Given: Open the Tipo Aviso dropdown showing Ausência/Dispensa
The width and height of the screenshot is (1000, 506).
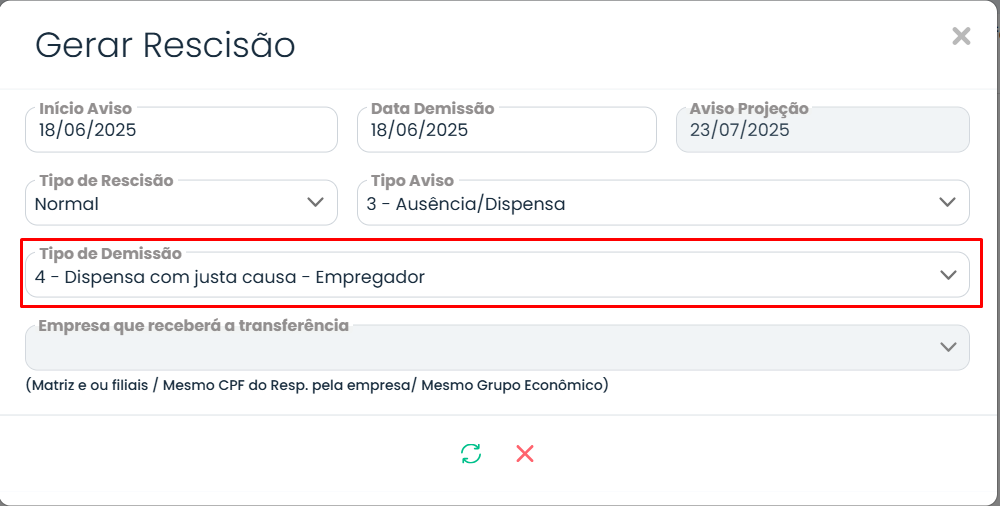Looking at the screenshot, I should coord(650,204).
